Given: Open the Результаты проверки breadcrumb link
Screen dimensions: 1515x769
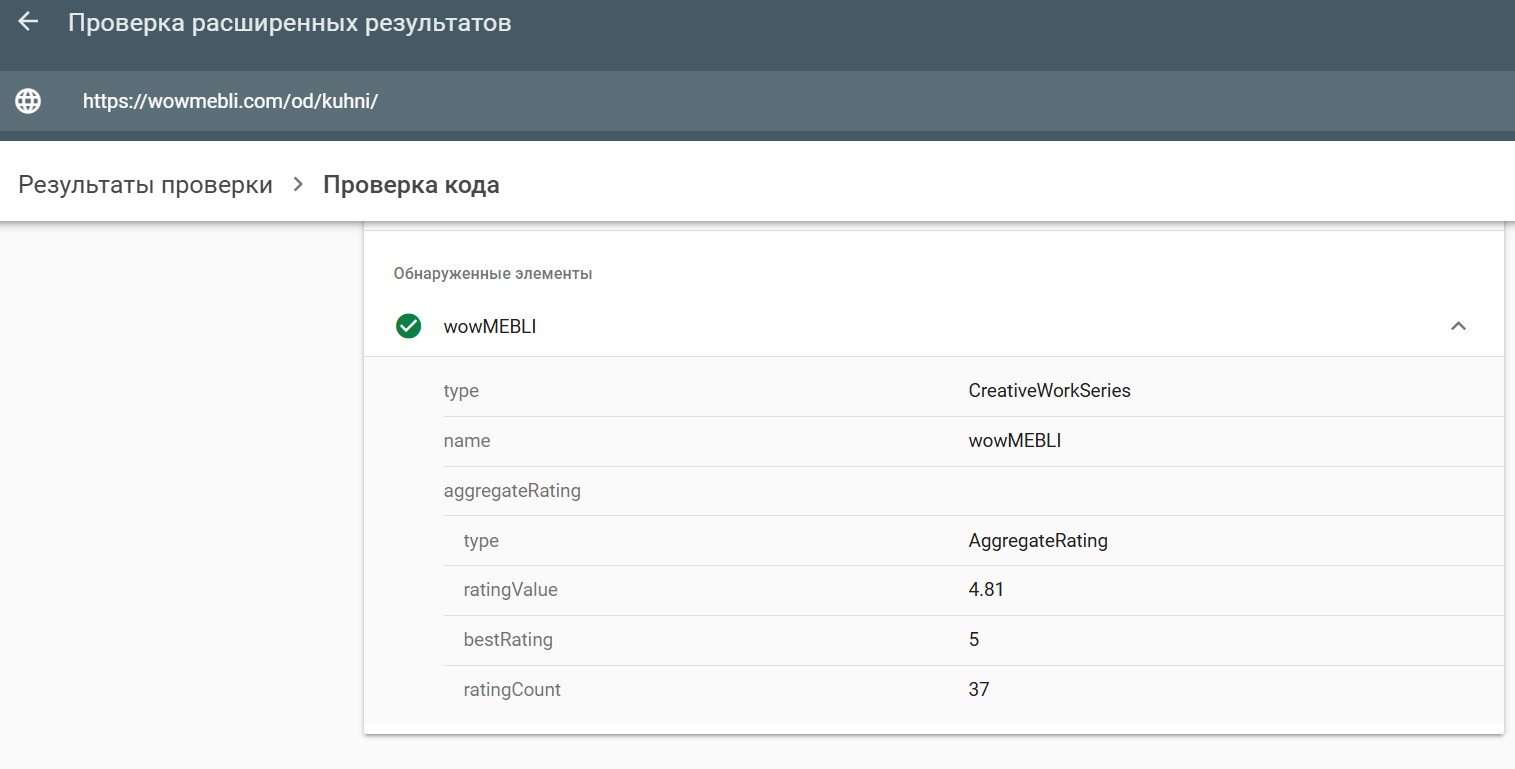Looking at the screenshot, I should pos(146,185).
